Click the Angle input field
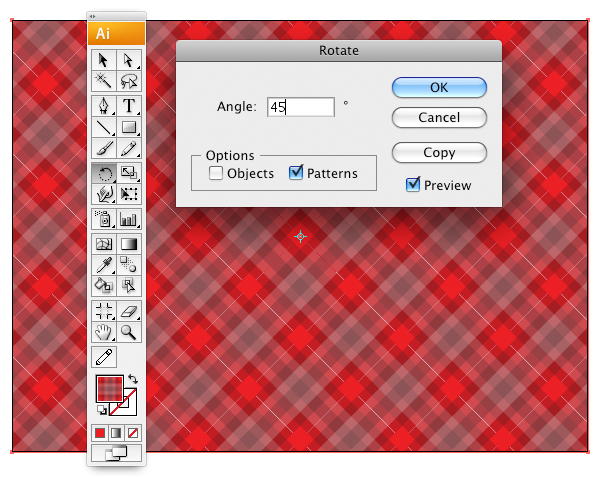Image resolution: width=600 pixels, height=483 pixels. (x=299, y=107)
